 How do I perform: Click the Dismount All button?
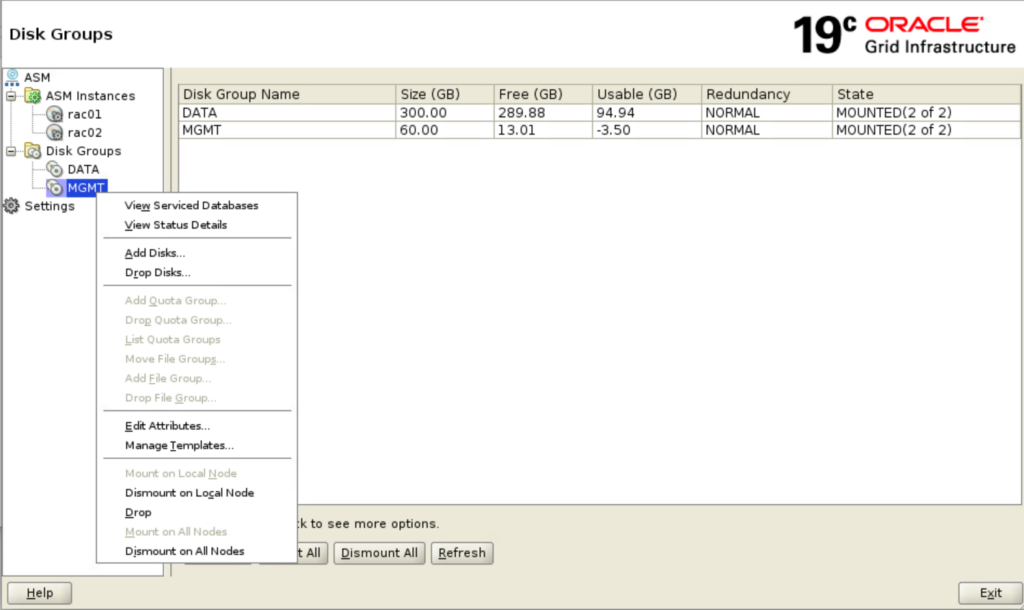coord(380,553)
